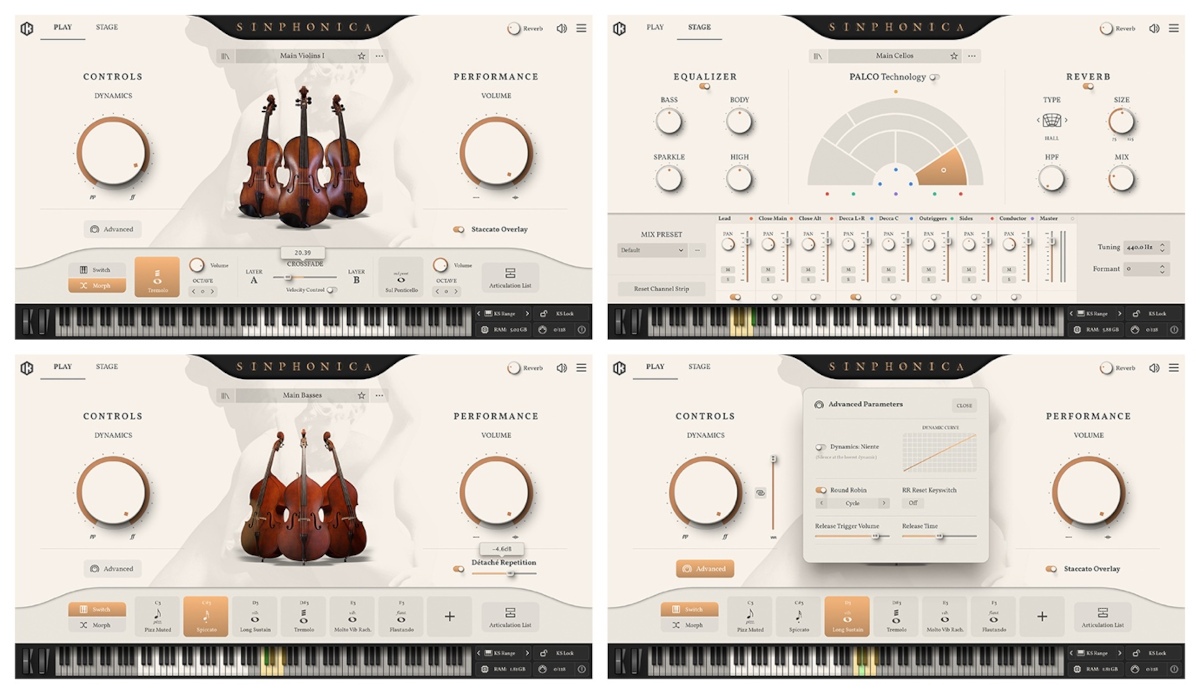
Task: Open the Mix Preset Default dropdown
Action: [652, 250]
